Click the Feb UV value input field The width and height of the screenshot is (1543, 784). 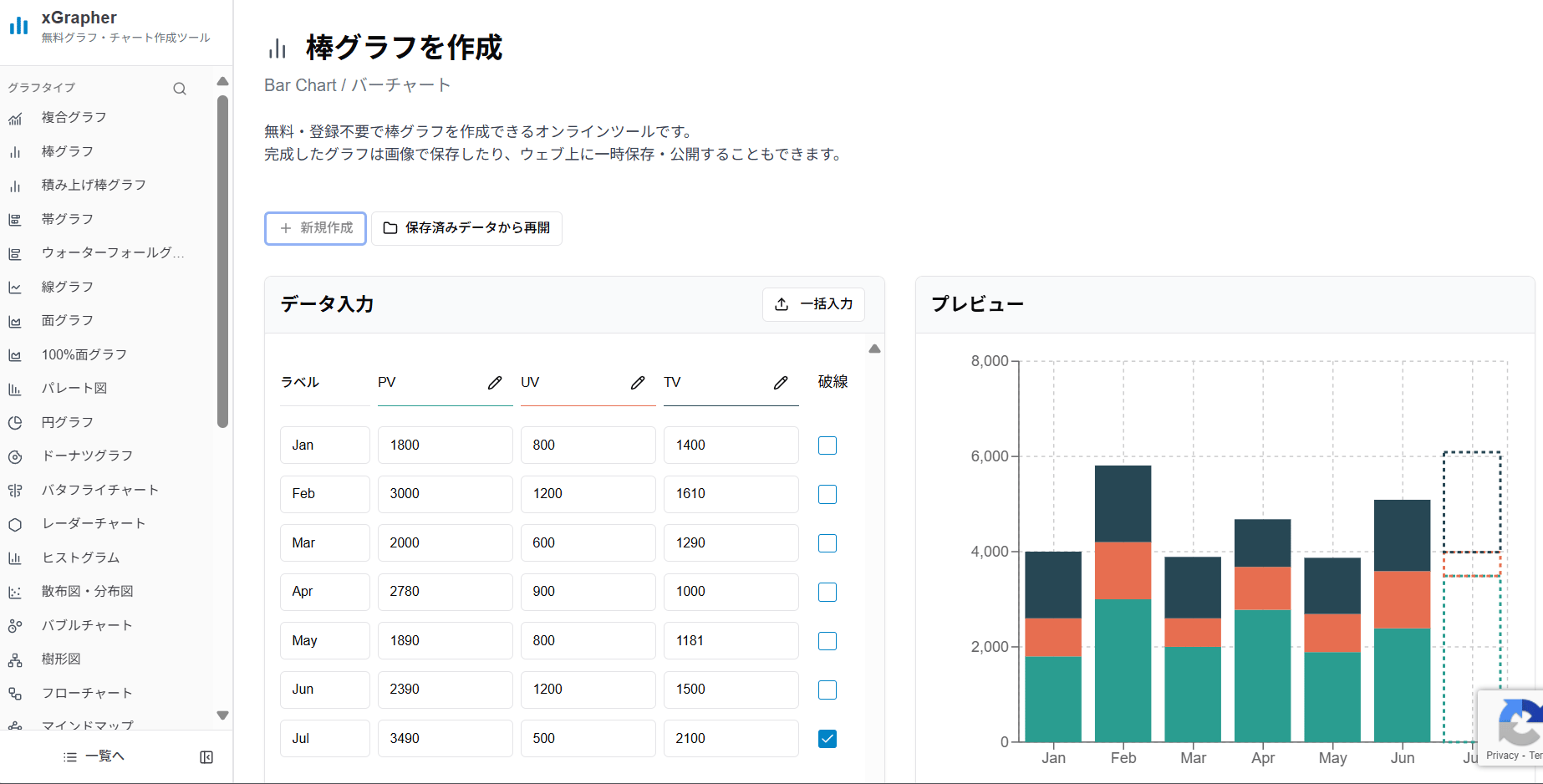pyautogui.click(x=588, y=494)
